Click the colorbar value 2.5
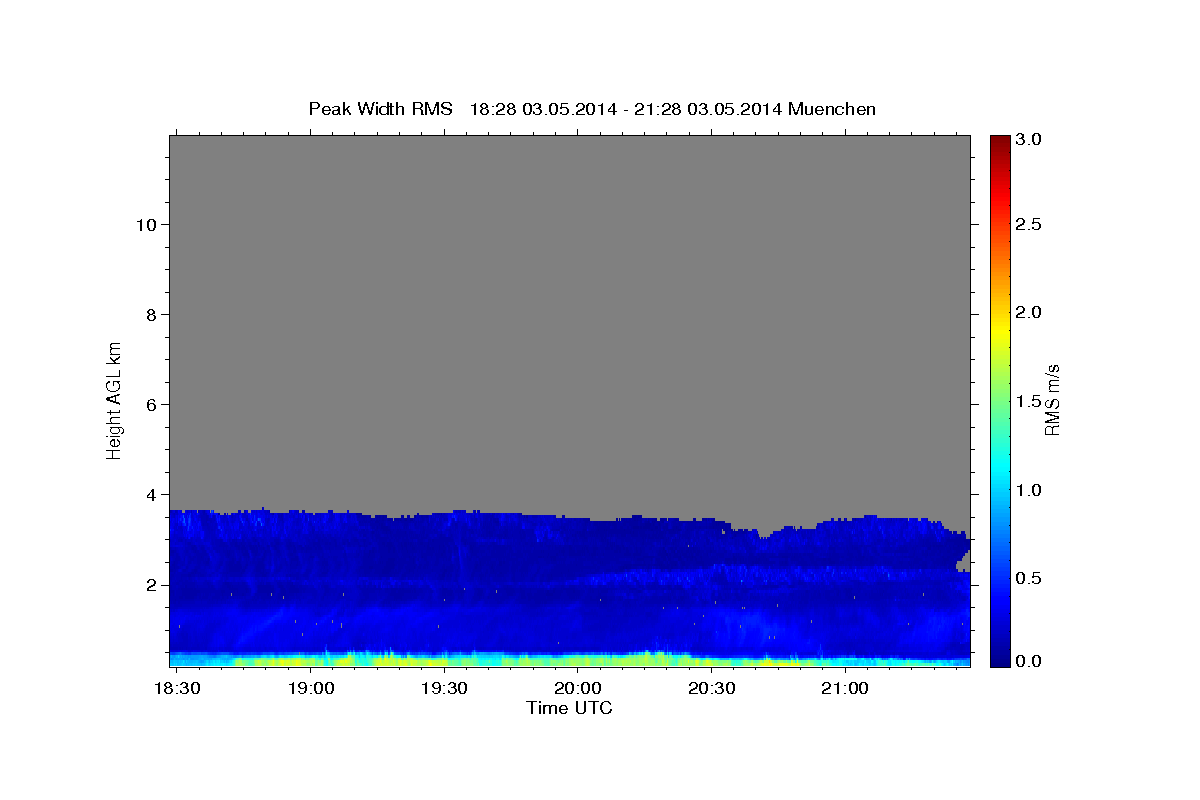This screenshot has height=800, width=1200. click(1031, 224)
